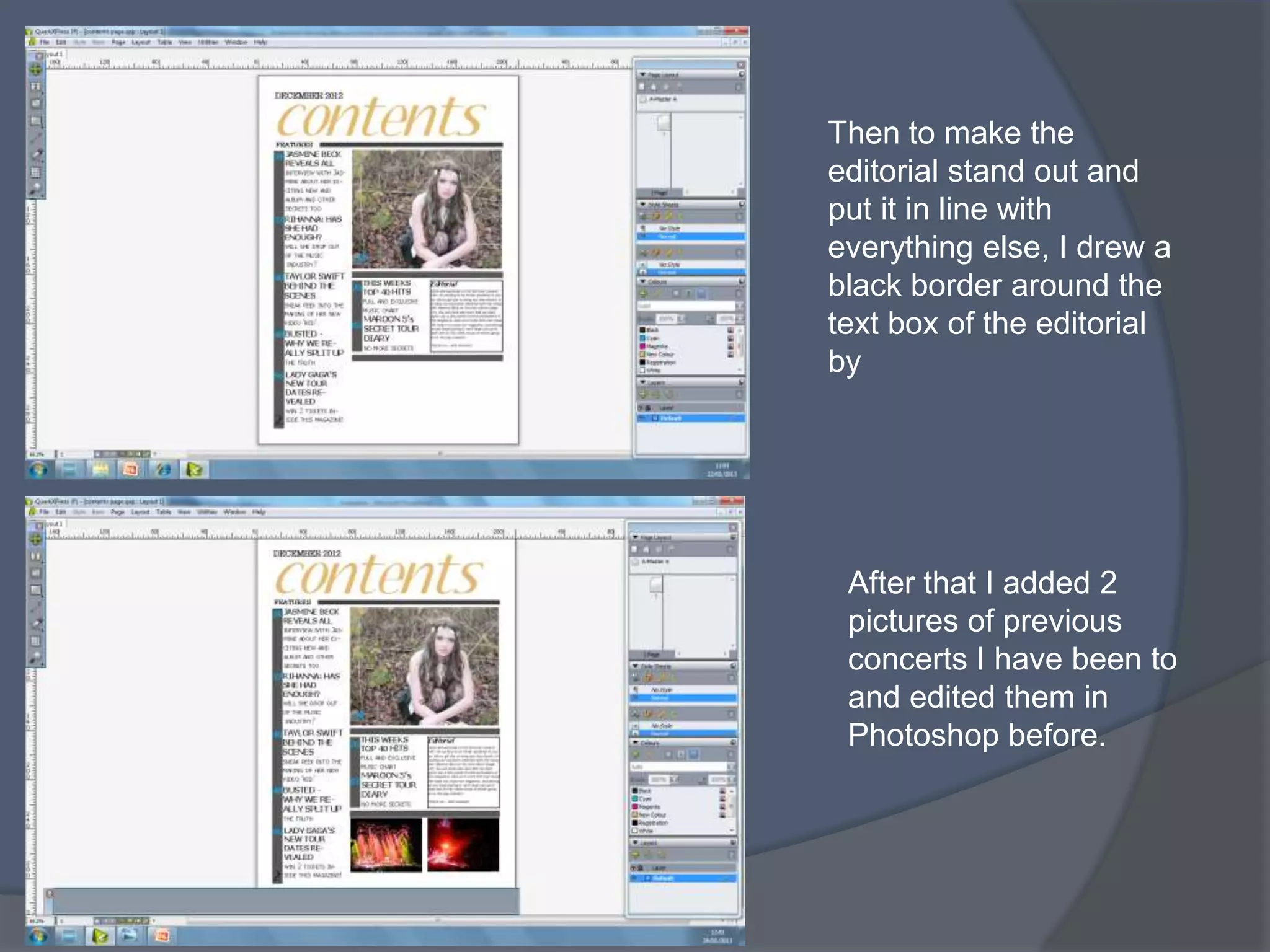Select Text Content tool in top screenshot
The width and height of the screenshot is (1270, 952).
point(37,87)
